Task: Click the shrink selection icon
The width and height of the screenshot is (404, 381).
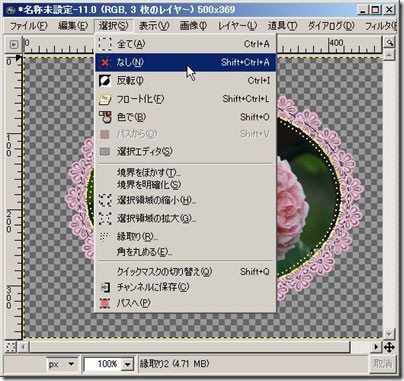Action: [x=105, y=200]
